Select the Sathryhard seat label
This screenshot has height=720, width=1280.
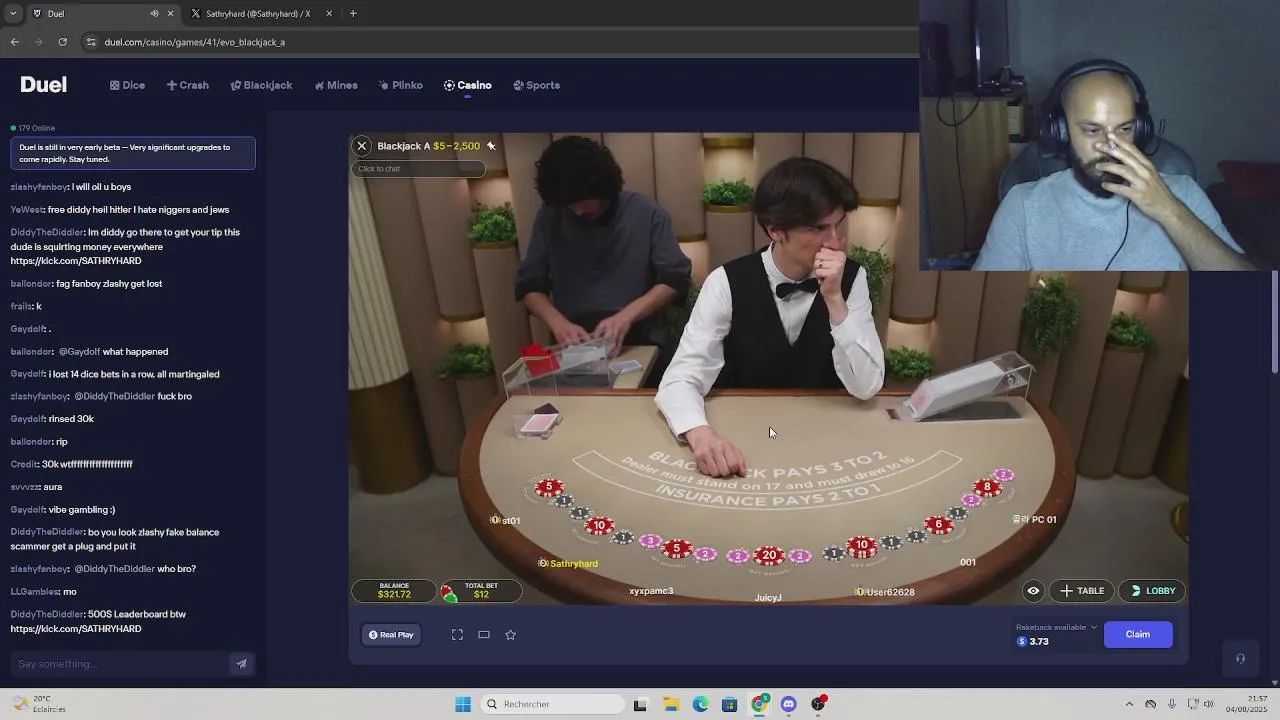[x=568, y=564]
